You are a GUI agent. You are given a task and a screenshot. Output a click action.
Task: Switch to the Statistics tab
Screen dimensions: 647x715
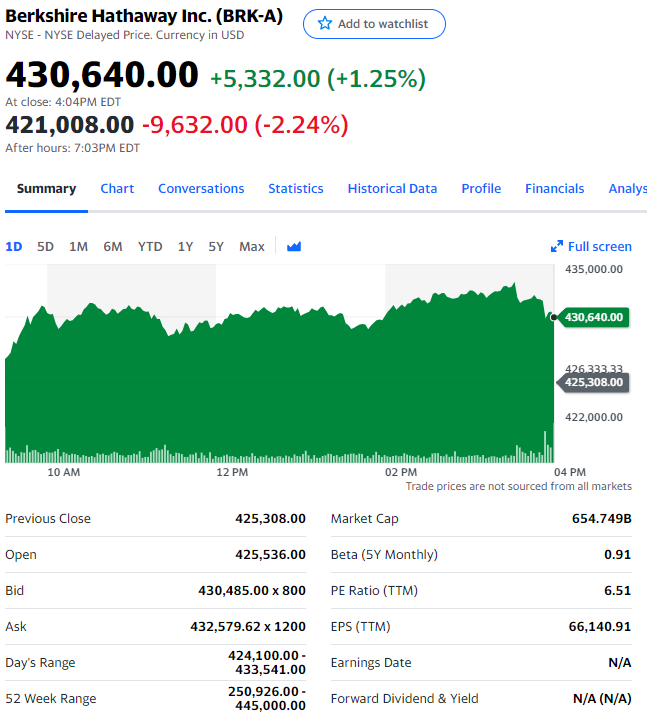(x=295, y=188)
